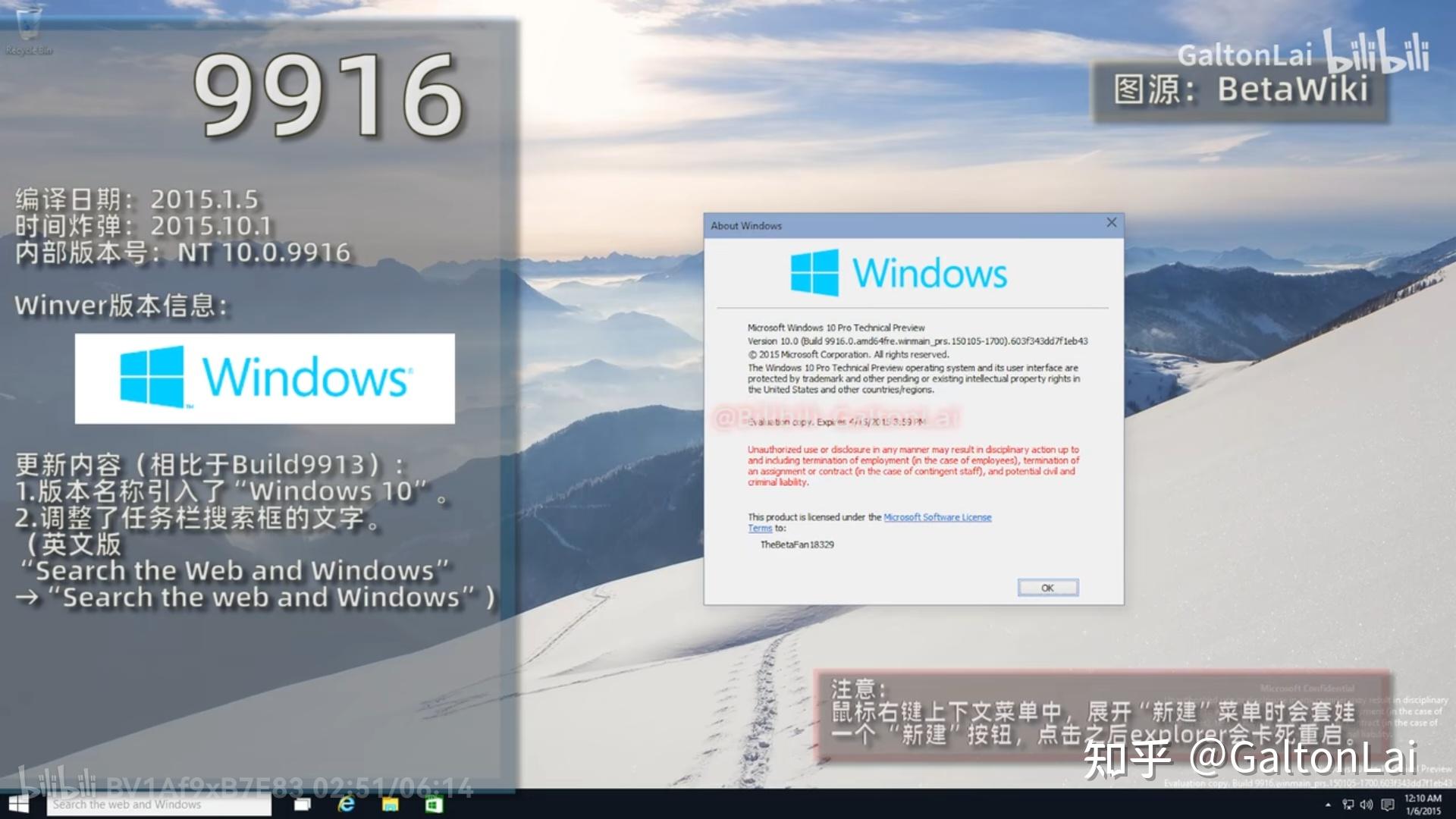
Task: Click the 'Evaluation copy. Expires' line
Action: pyautogui.click(x=836, y=422)
